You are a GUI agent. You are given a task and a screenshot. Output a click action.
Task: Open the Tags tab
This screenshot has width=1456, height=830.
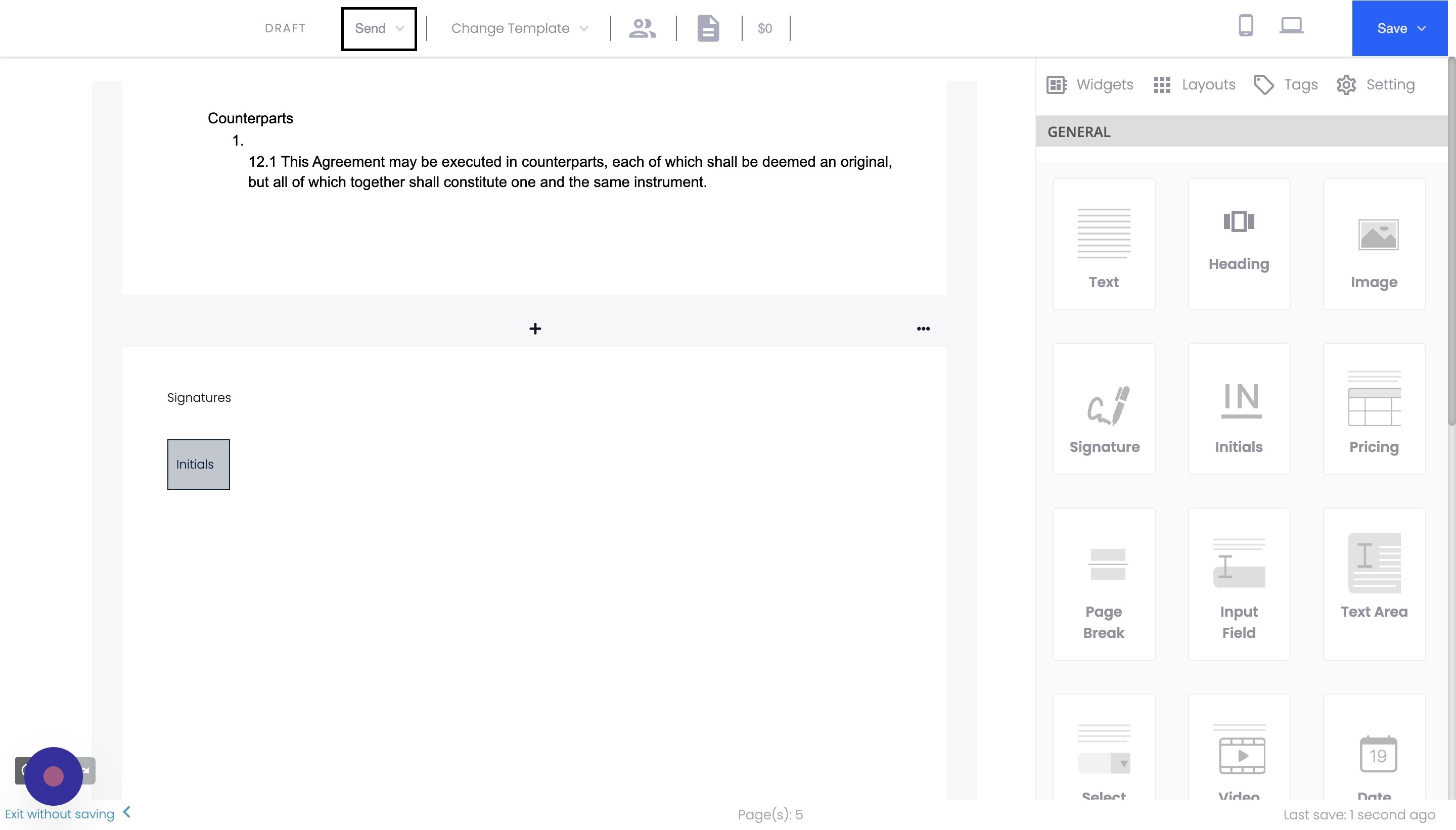pyautogui.click(x=1286, y=85)
